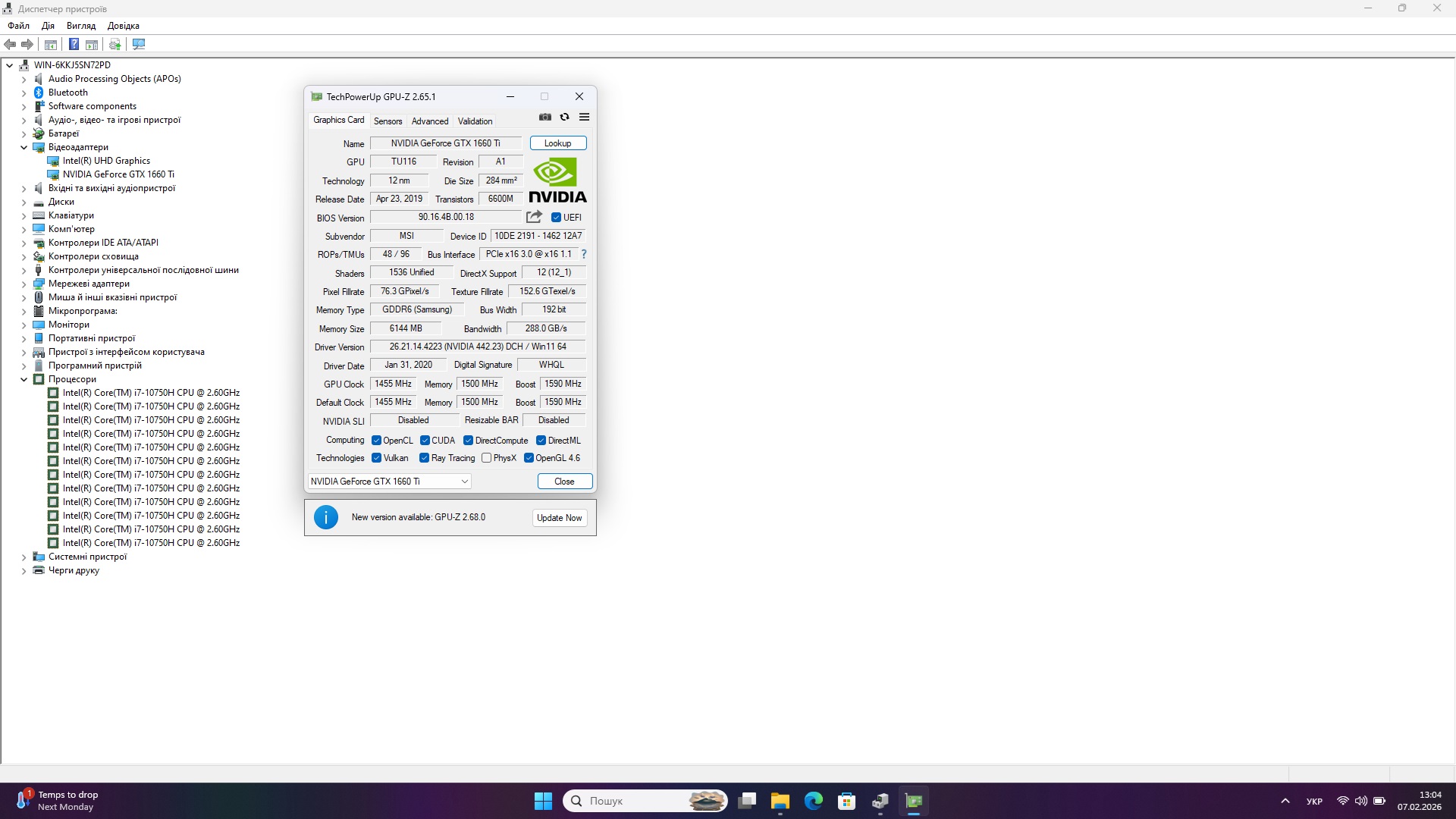
Task: Click the GPU-Z refresh icon
Action: coord(564,117)
